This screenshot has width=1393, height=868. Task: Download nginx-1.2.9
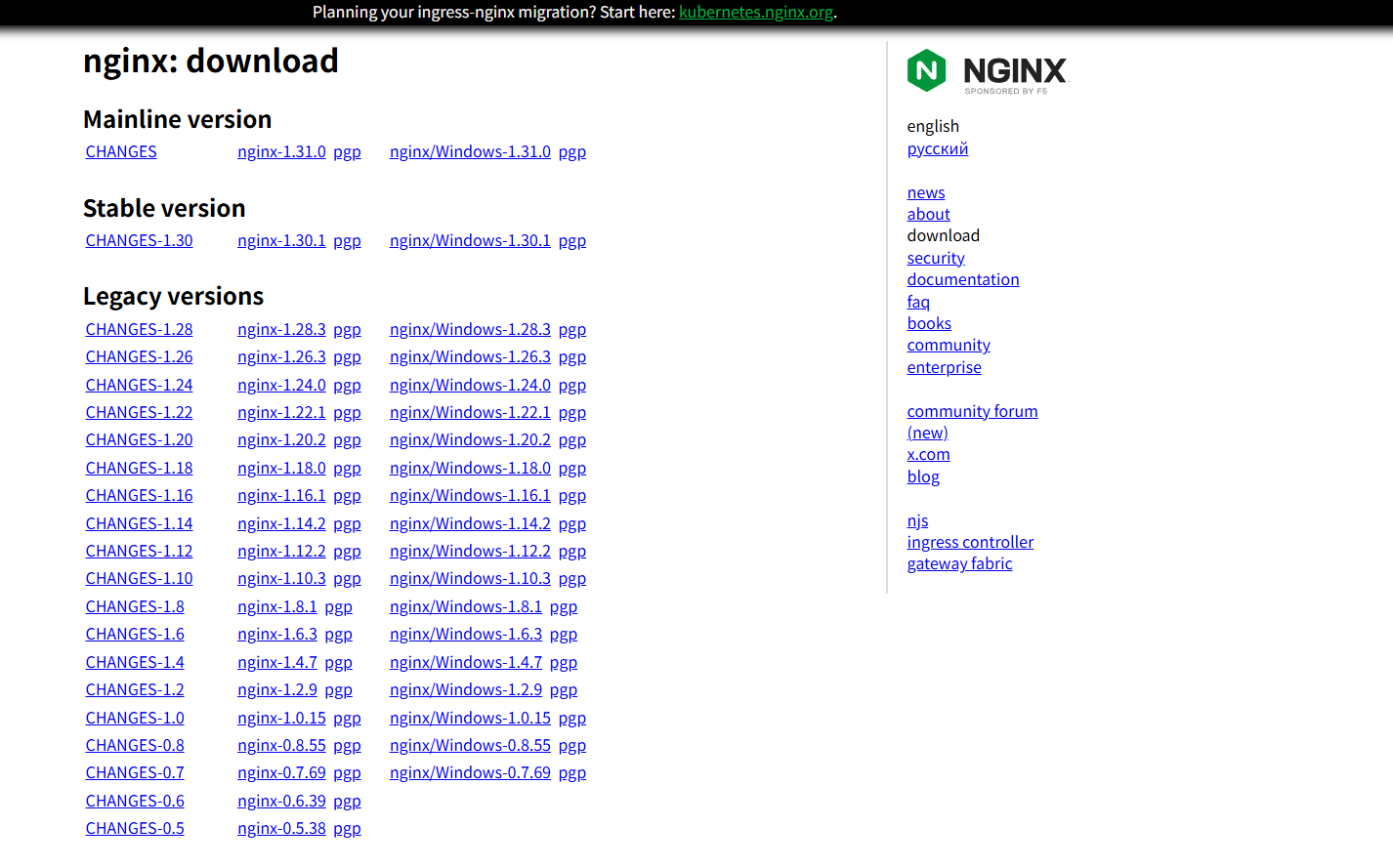[x=277, y=689]
